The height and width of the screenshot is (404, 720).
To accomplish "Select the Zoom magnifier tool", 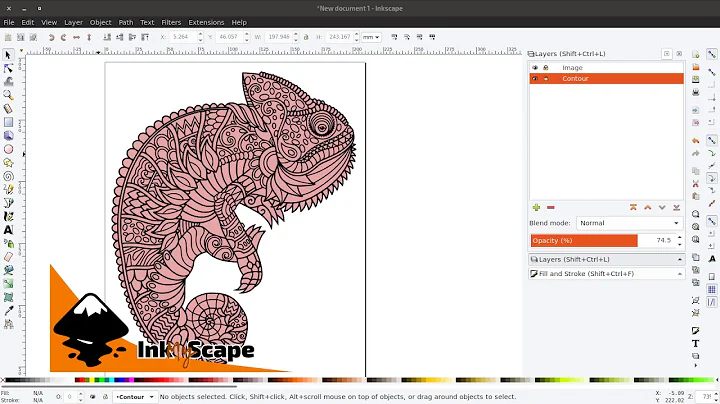I will pyautogui.click(x=8, y=95).
